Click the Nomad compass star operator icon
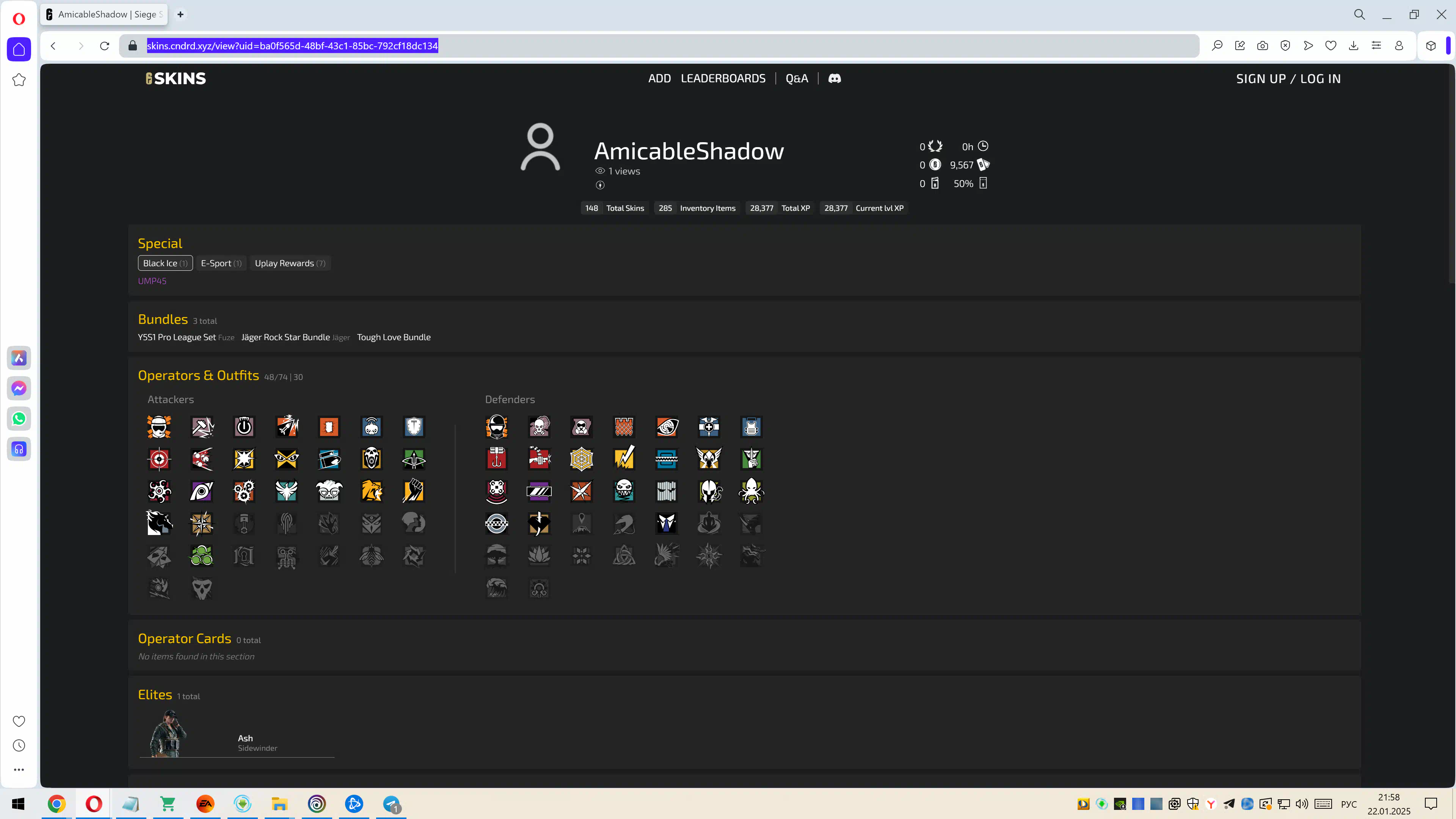The height and width of the screenshot is (819, 1456). click(202, 523)
